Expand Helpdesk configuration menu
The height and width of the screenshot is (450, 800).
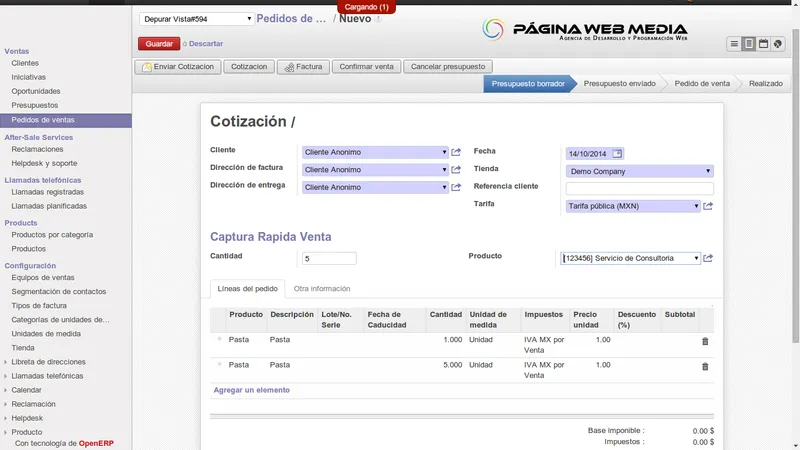pyautogui.click(x=27, y=418)
